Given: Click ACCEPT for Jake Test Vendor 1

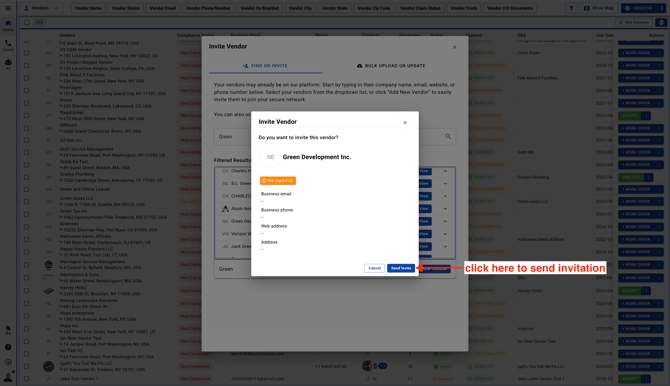Looking at the screenshot, I should coord(630,379).
